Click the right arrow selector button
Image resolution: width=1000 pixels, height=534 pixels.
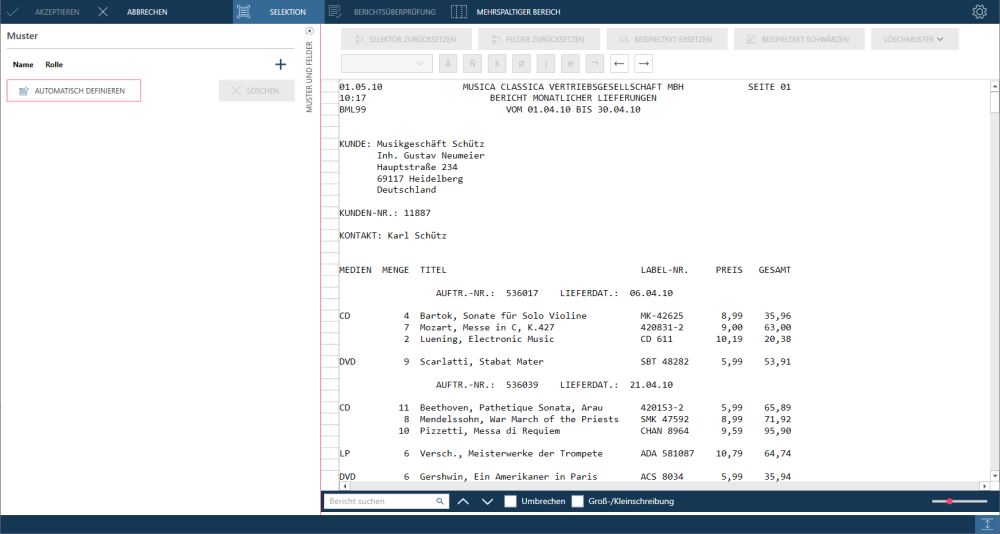pyautogui.click(x=643, y=64)
